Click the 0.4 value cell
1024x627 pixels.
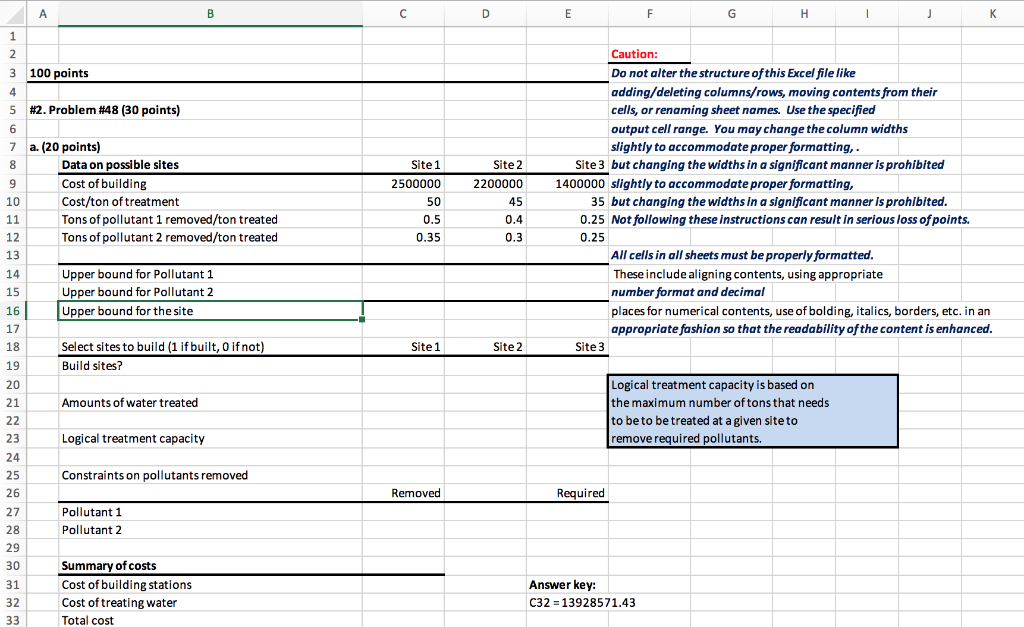[x=485, y=219]
